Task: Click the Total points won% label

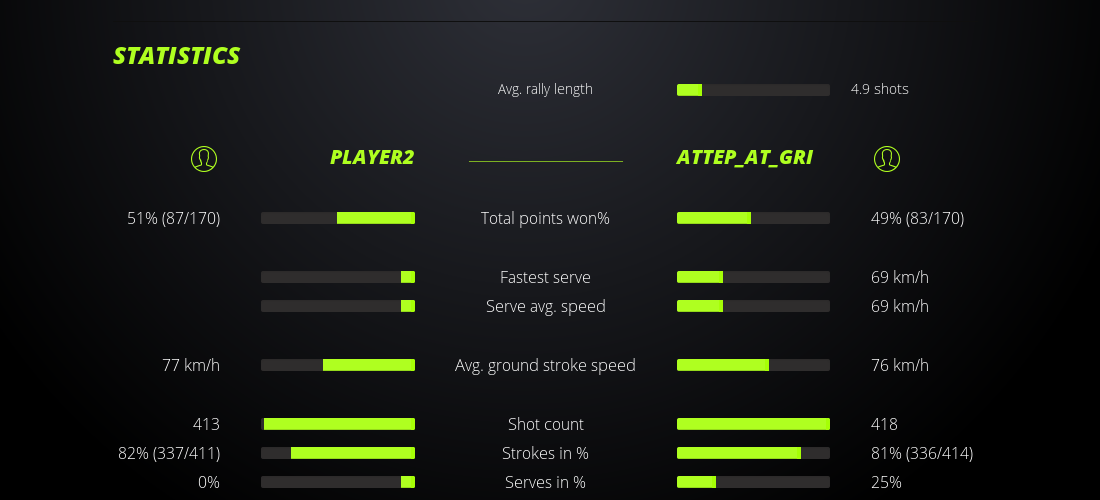Action: click(x=545, y=218)
